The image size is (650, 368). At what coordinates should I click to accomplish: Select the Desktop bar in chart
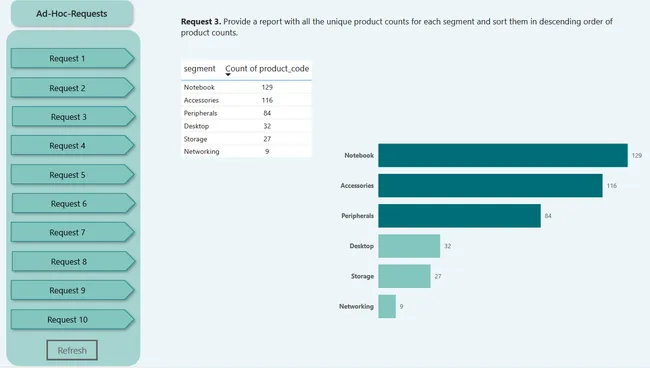[x=409, y=246]
